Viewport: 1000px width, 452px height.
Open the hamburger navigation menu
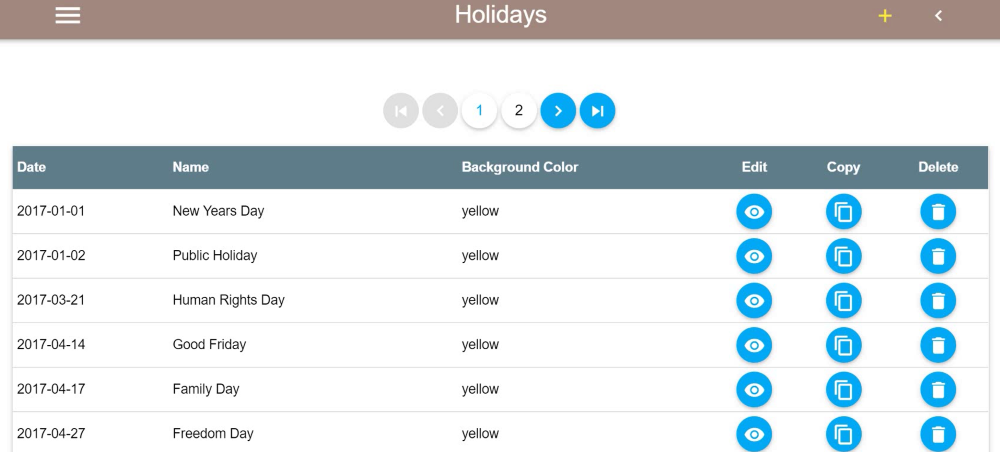click(x=67, y=16)
